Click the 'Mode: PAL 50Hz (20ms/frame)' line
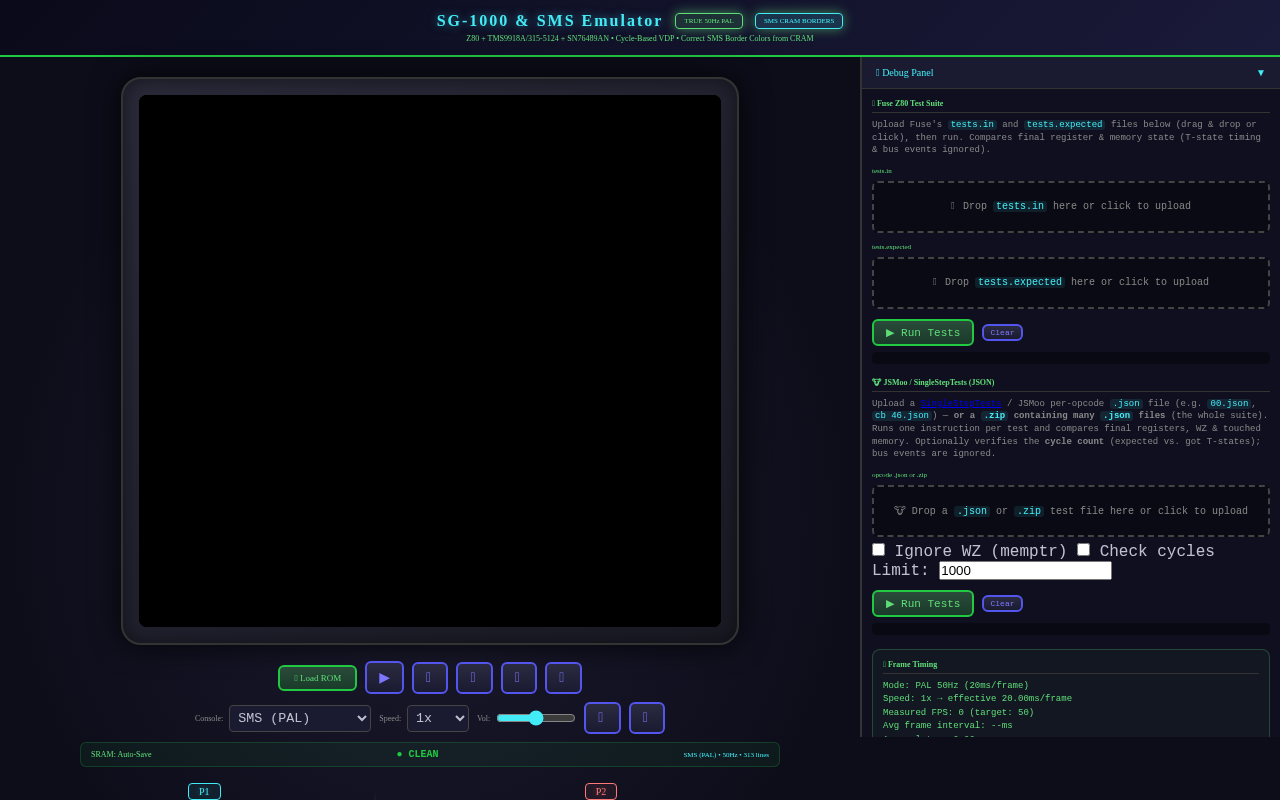 pos(956,686)
